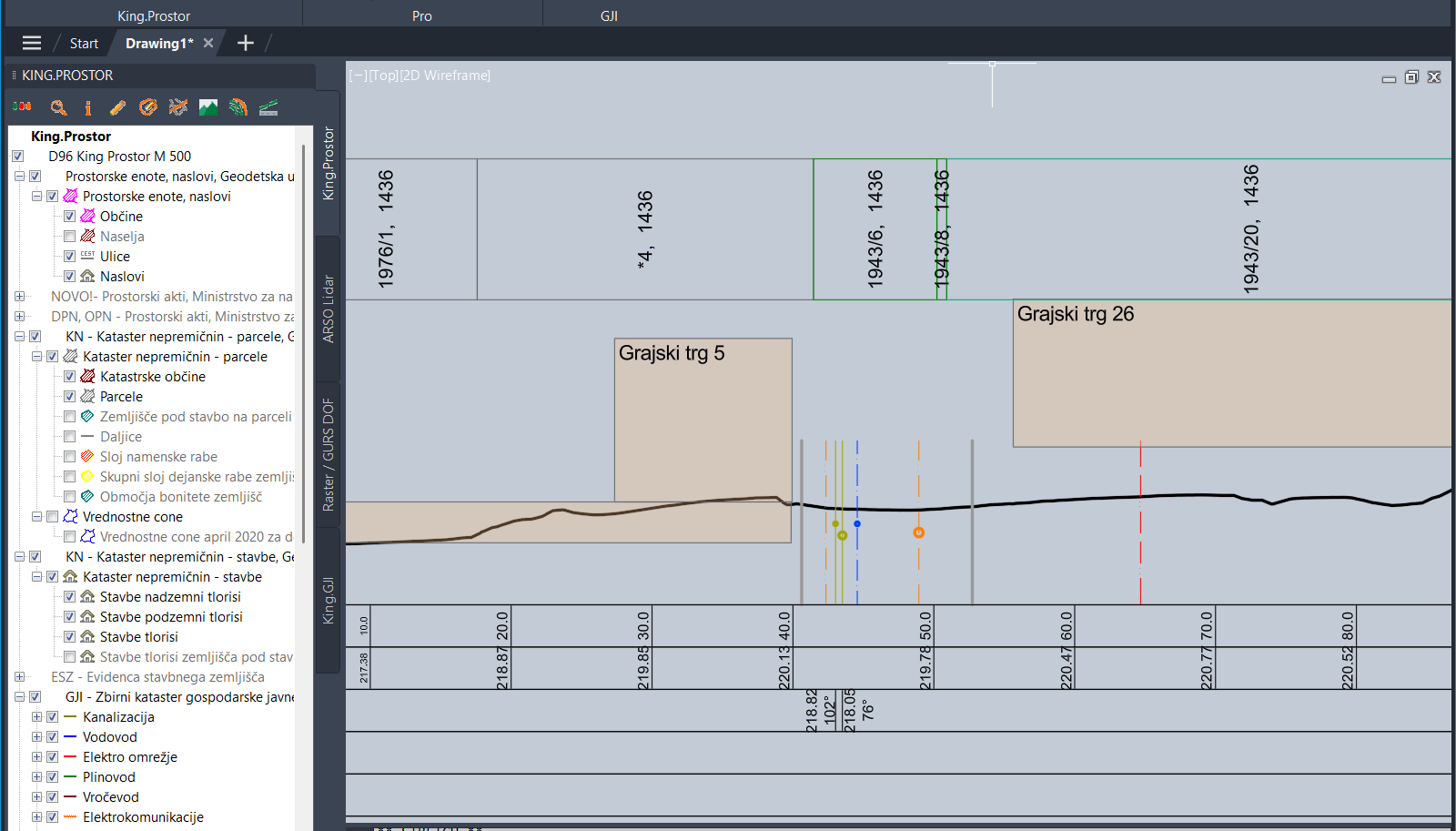Enable the Naselja layer checkbox
1456x831 pixels.
pos(70,237)
